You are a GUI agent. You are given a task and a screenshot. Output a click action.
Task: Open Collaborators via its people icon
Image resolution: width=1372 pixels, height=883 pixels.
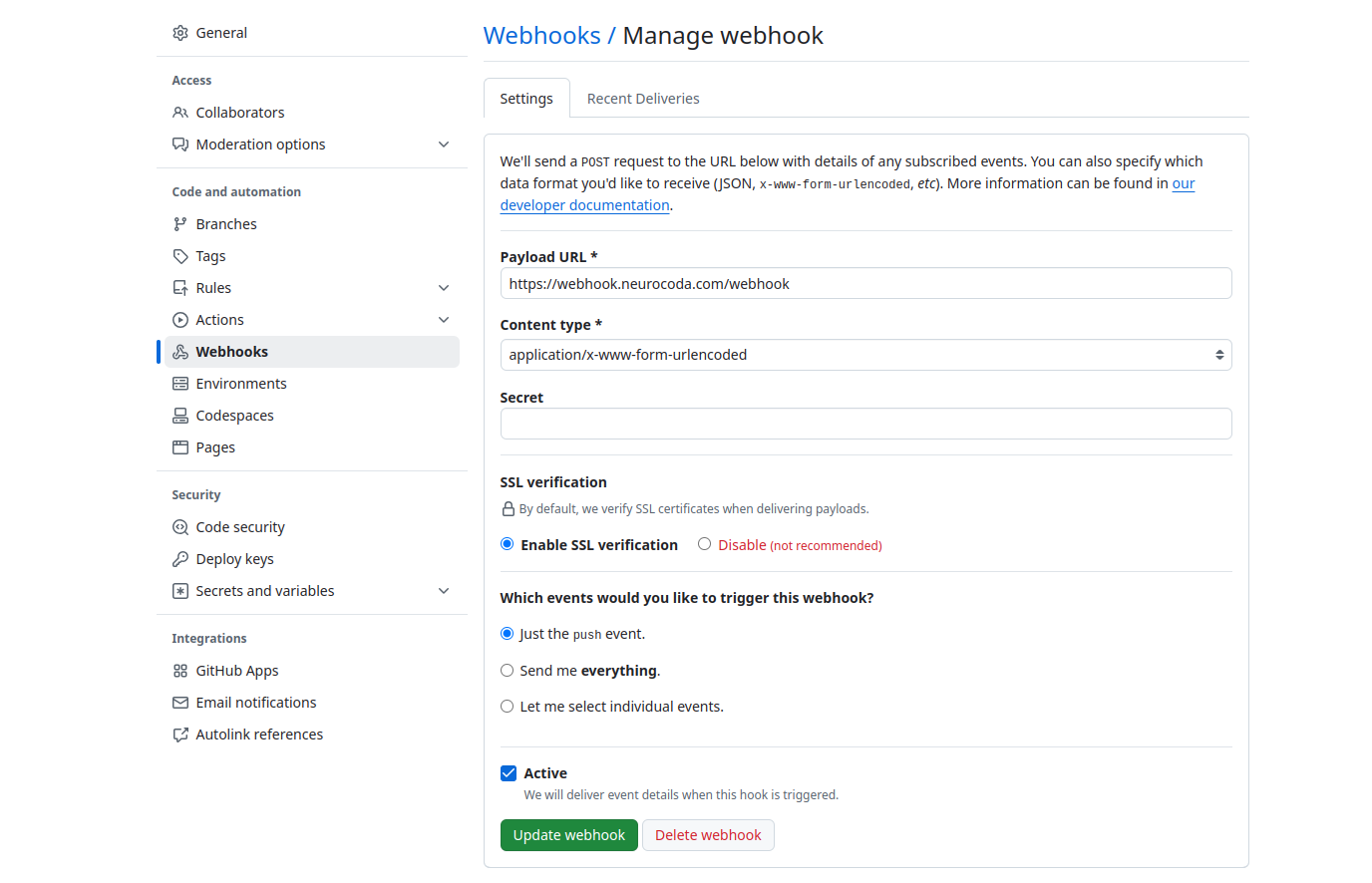coord(180,113)
